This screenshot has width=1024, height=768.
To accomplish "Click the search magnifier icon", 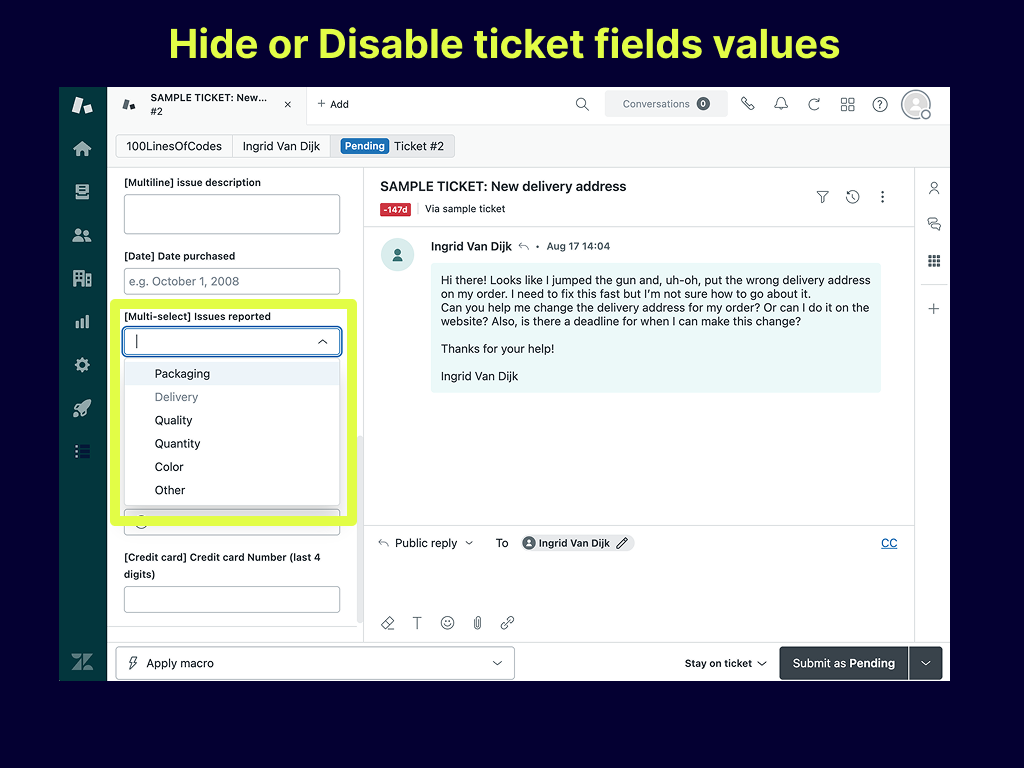I will click(582, 104).
